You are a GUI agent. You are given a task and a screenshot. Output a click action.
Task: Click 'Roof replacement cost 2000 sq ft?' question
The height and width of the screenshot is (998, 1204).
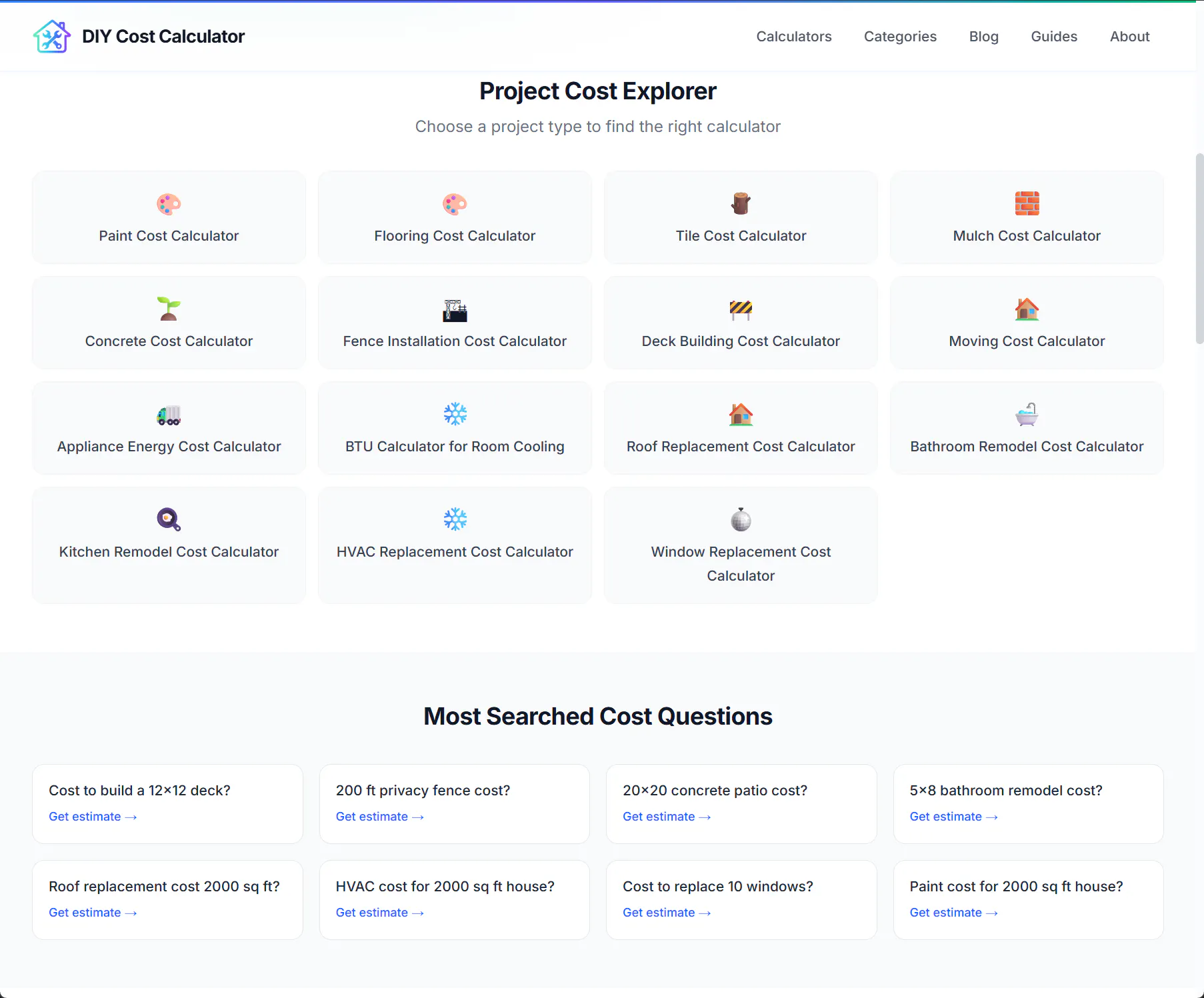164,887
